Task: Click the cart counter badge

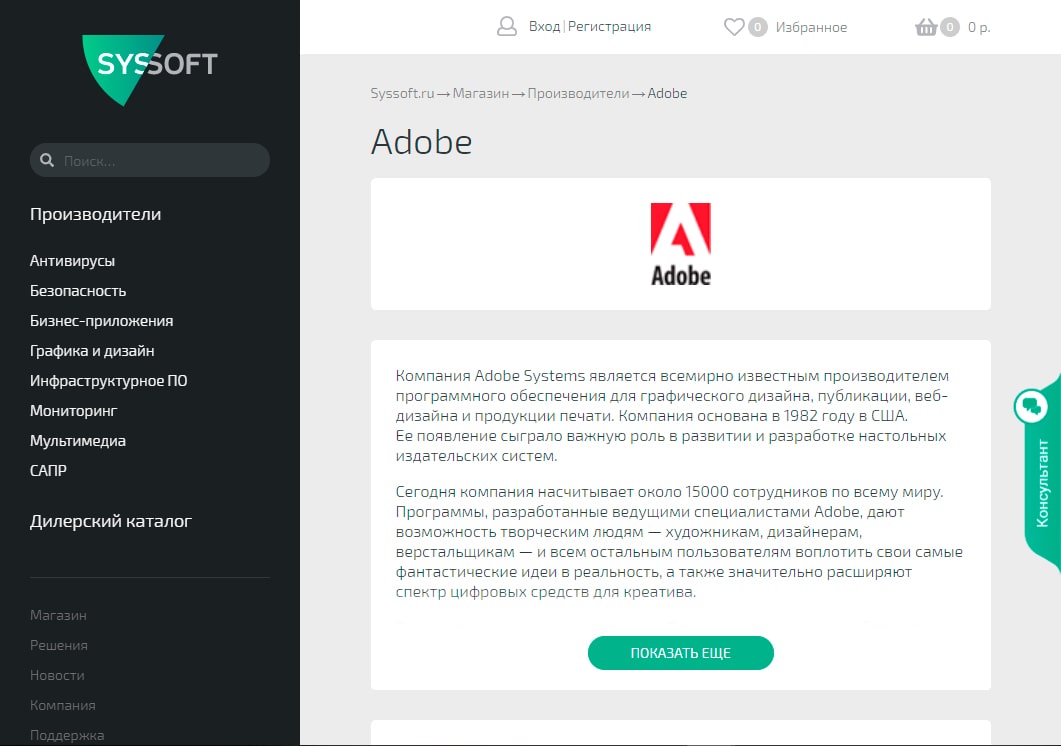Action: [x=950, y=27]
